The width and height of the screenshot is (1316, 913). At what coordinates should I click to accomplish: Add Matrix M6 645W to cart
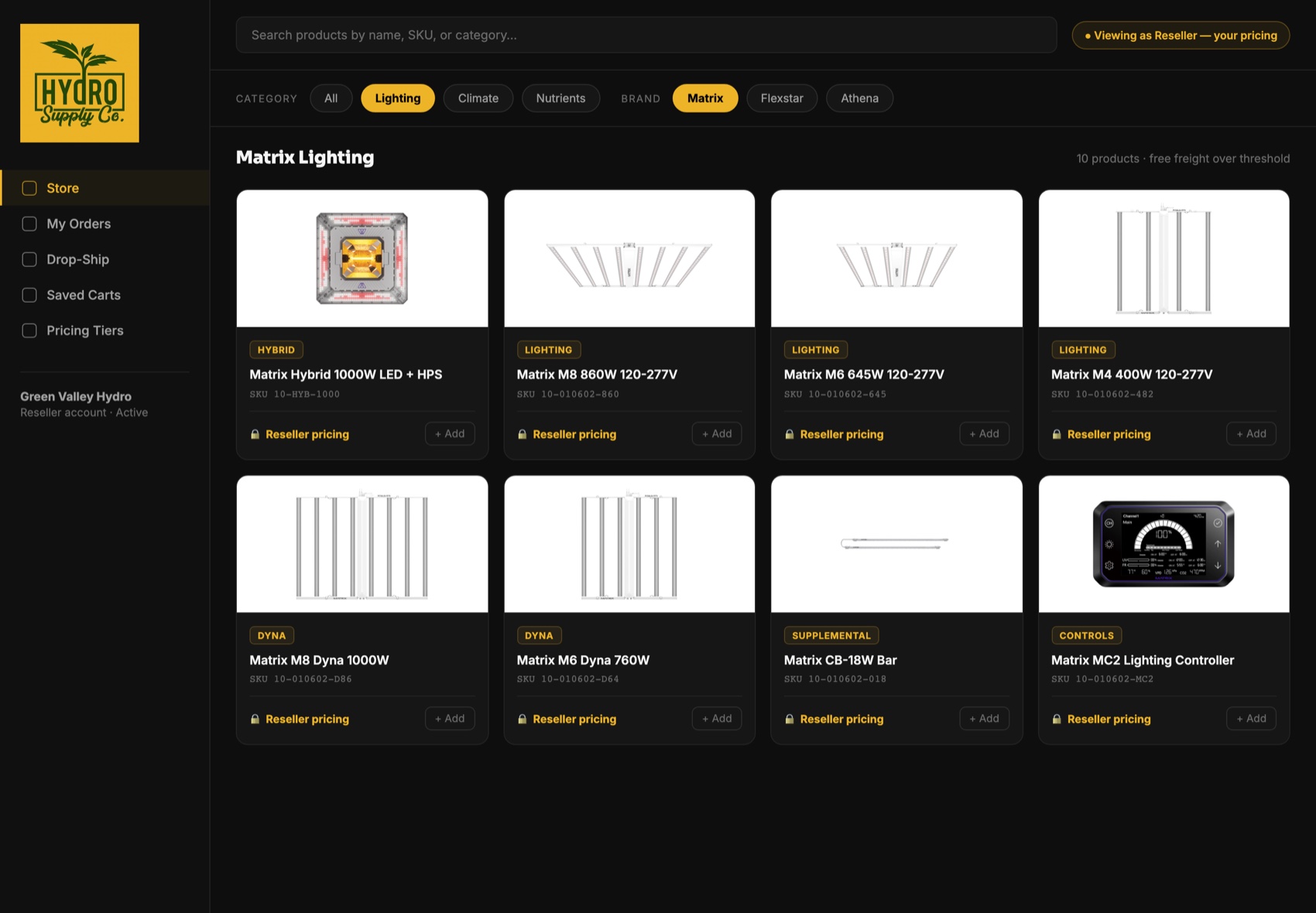(x=985, y=433)
